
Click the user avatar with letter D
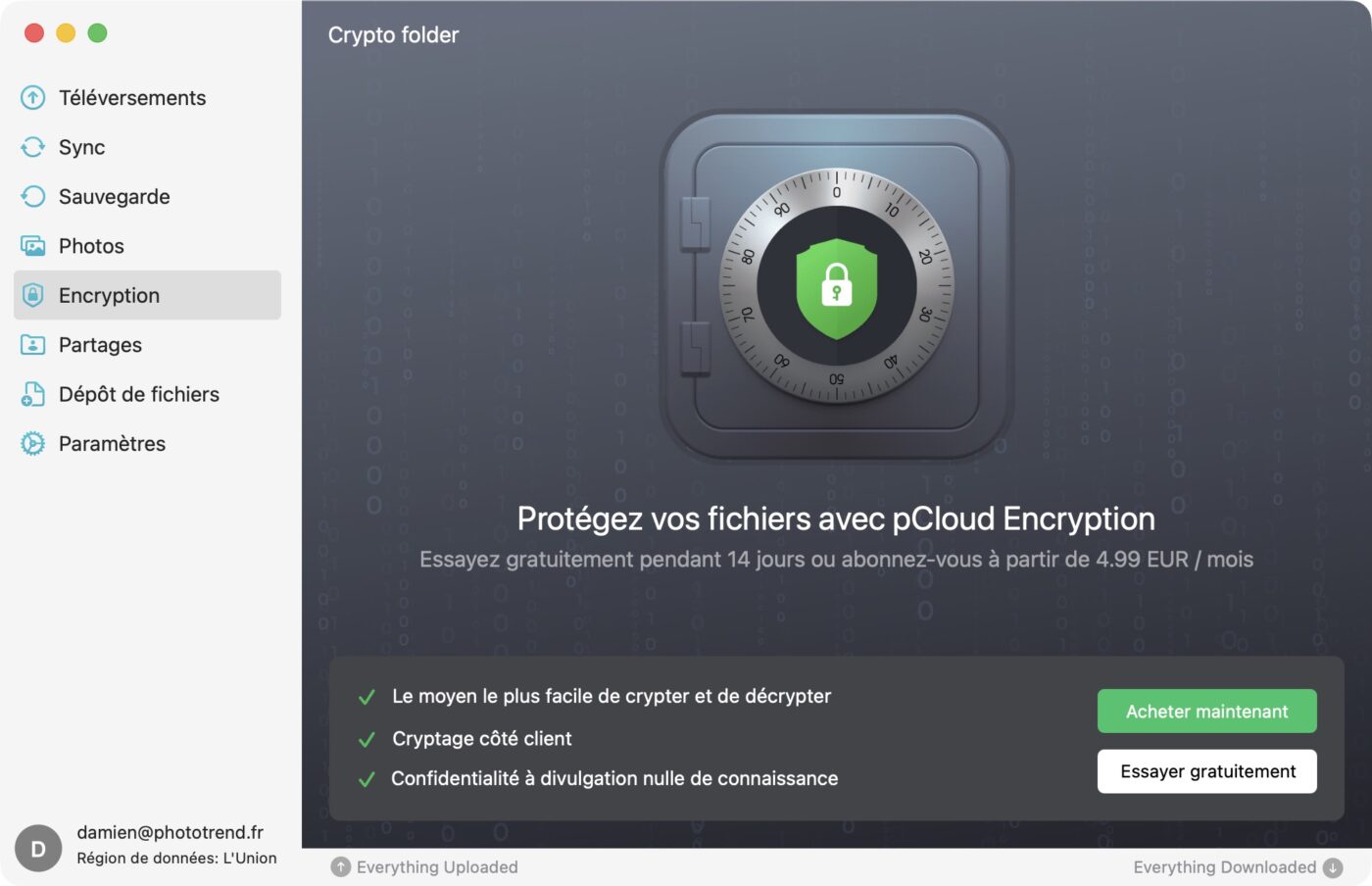(x=38, y=849)
